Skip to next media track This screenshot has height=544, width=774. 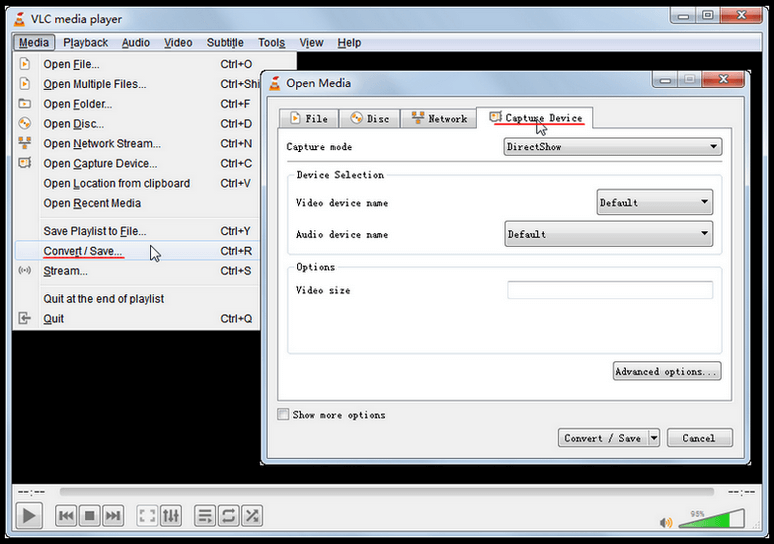pos(113,516)
